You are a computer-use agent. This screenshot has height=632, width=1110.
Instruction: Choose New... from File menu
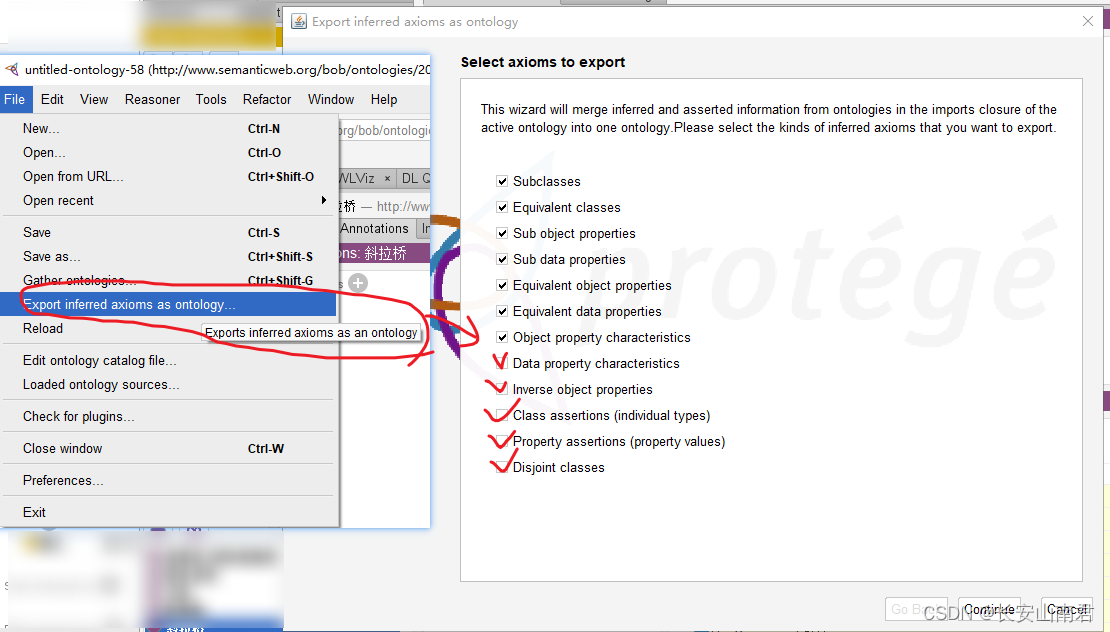point(169,129)
